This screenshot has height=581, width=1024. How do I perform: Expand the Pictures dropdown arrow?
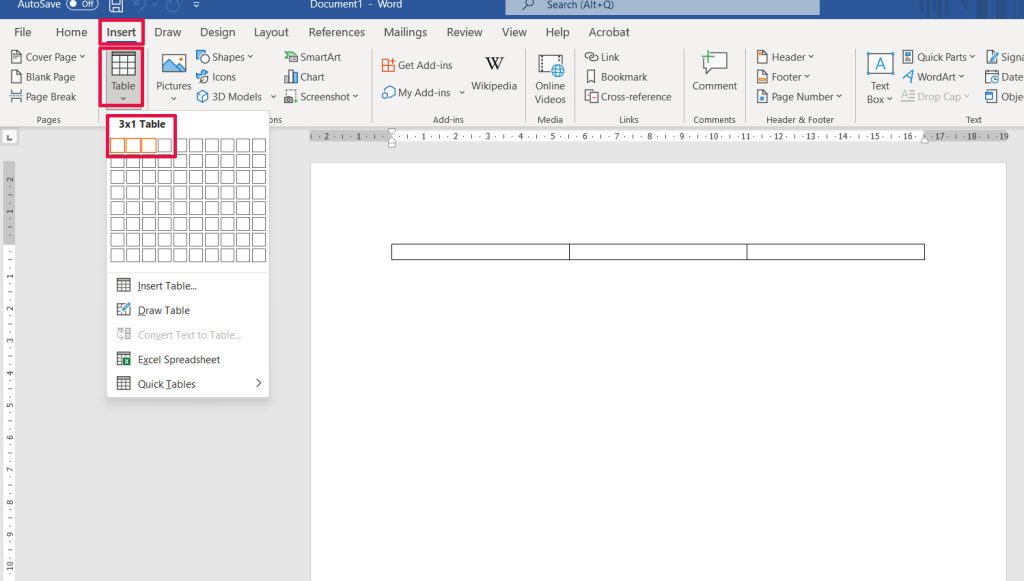click(x=174, y=99)
